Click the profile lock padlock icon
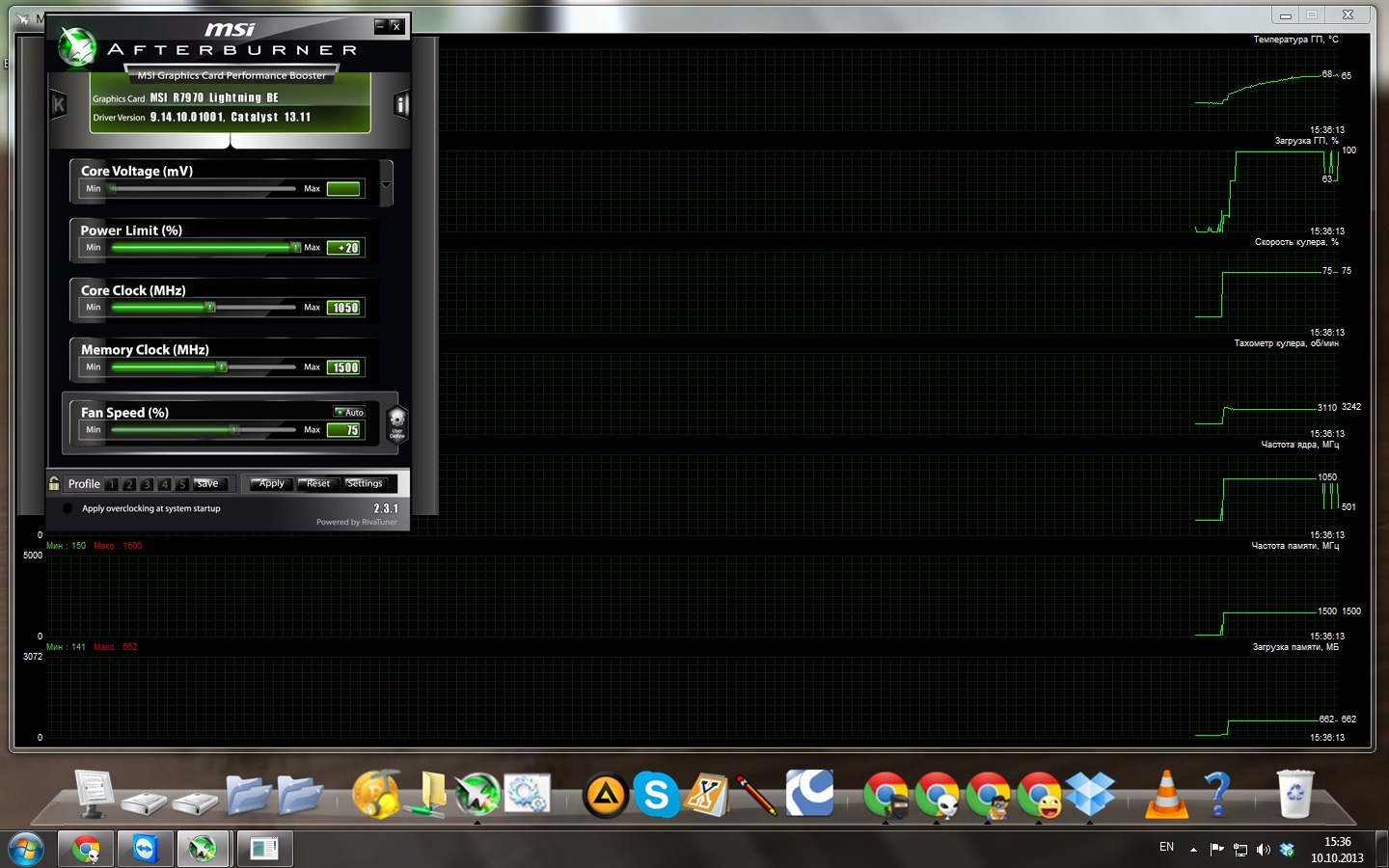This screenshot has height=868, width=1389. click(x=54, y=483)
